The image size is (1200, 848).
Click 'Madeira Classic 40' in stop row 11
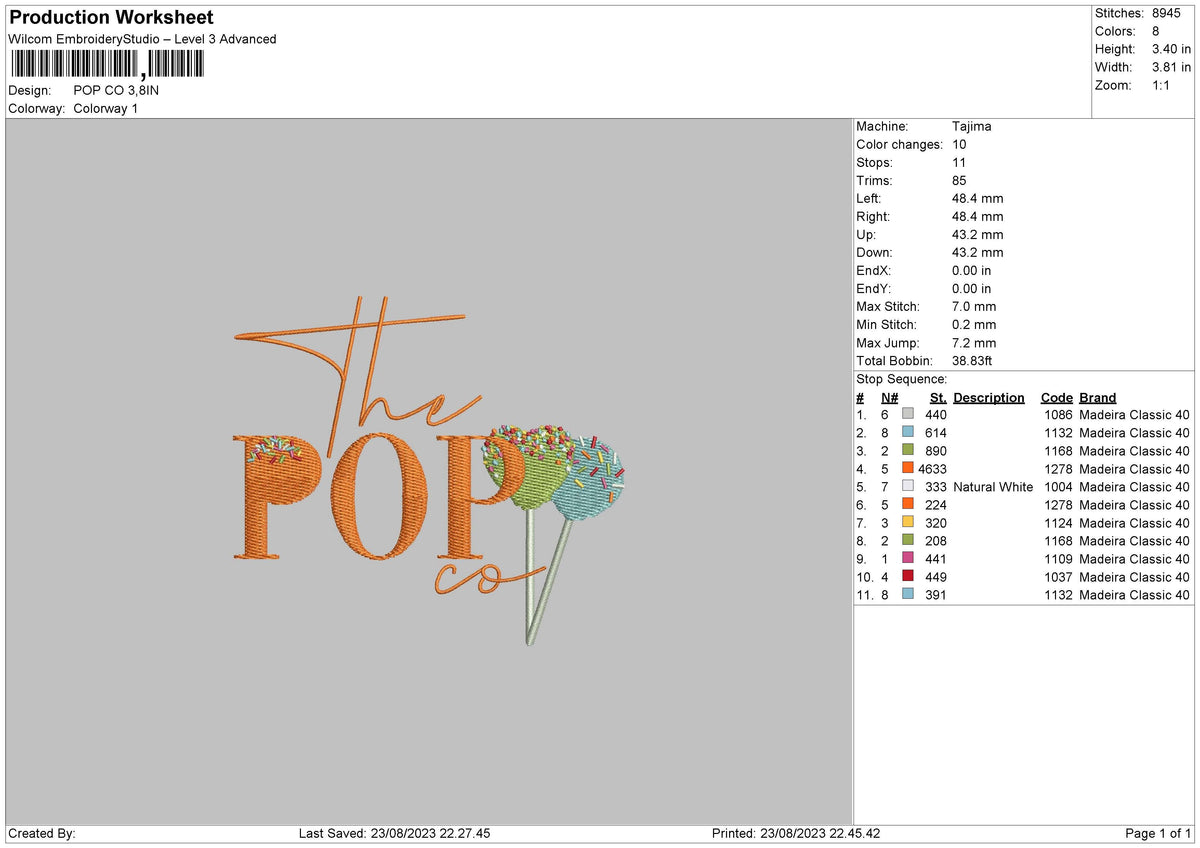1135,595
